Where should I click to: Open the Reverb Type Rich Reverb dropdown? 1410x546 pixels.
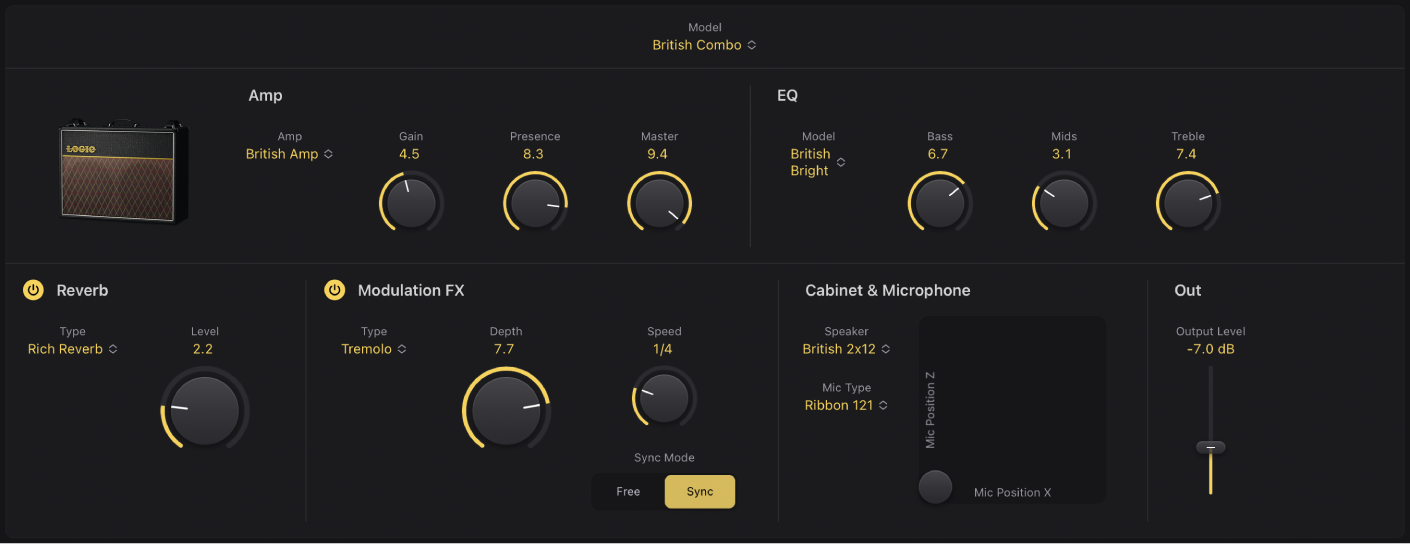(72, 349)
